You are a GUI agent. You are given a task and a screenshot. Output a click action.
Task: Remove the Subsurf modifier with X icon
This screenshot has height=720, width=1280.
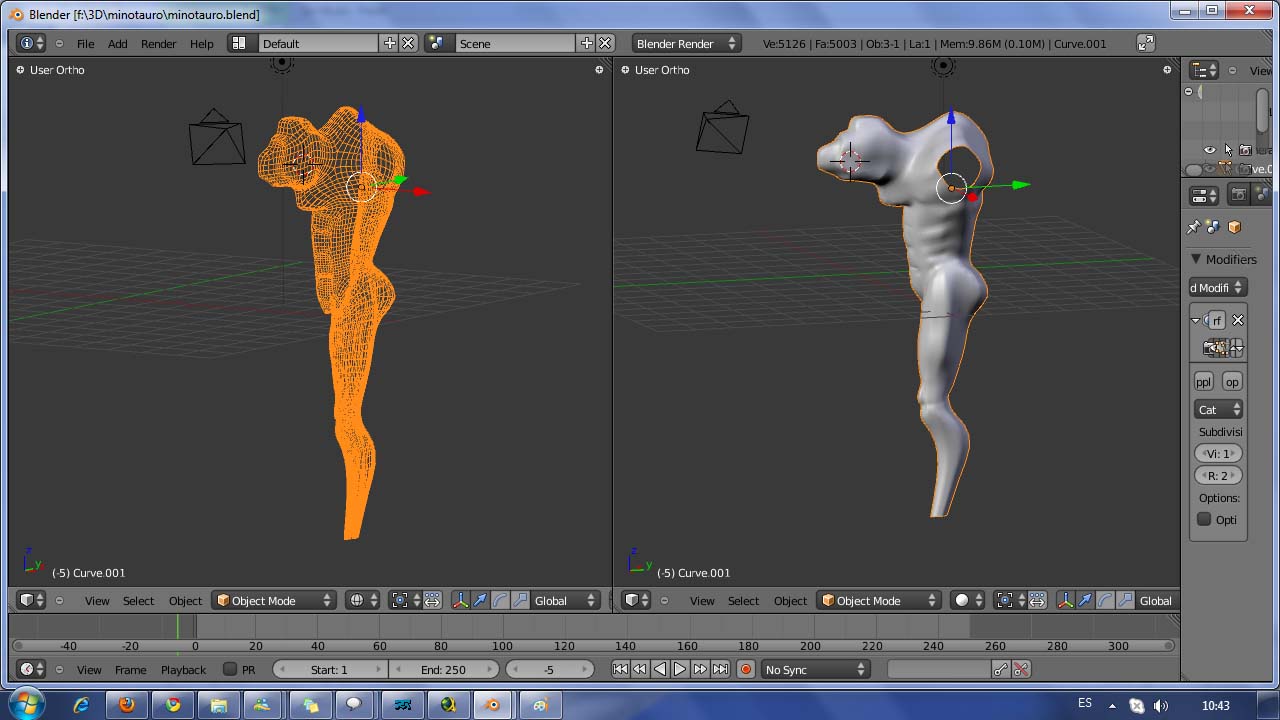(x=1238, y=320)
